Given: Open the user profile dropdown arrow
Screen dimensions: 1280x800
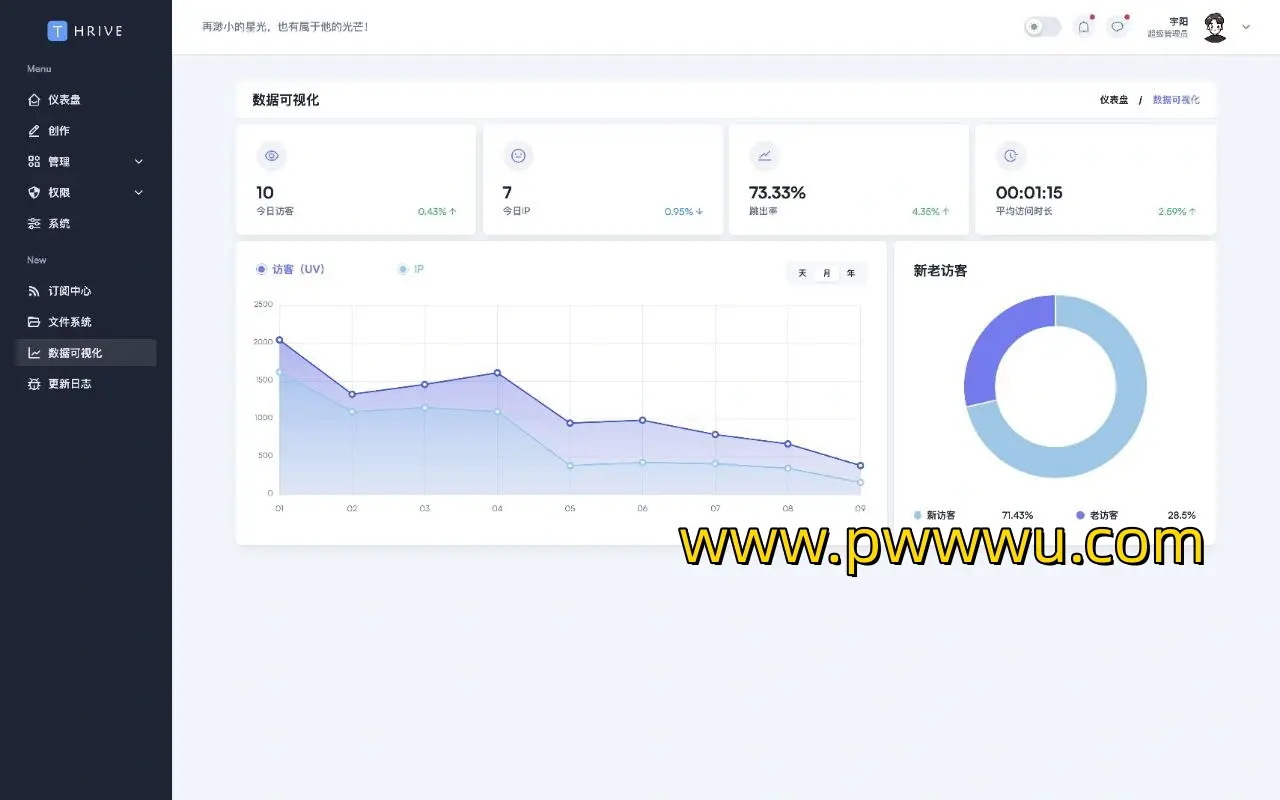Looking at the screenshot, I should coord(1246,27).
